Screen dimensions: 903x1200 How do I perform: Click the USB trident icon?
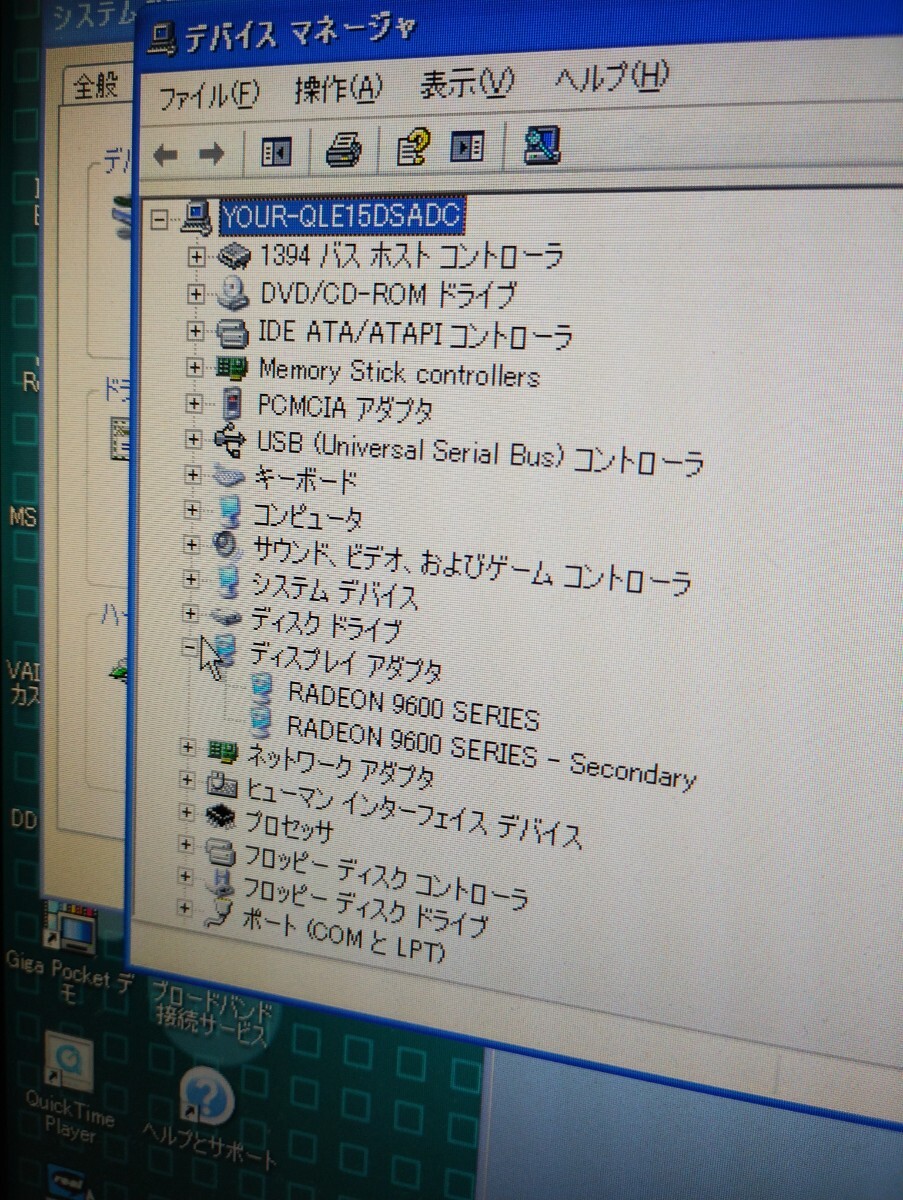[228, 440]
